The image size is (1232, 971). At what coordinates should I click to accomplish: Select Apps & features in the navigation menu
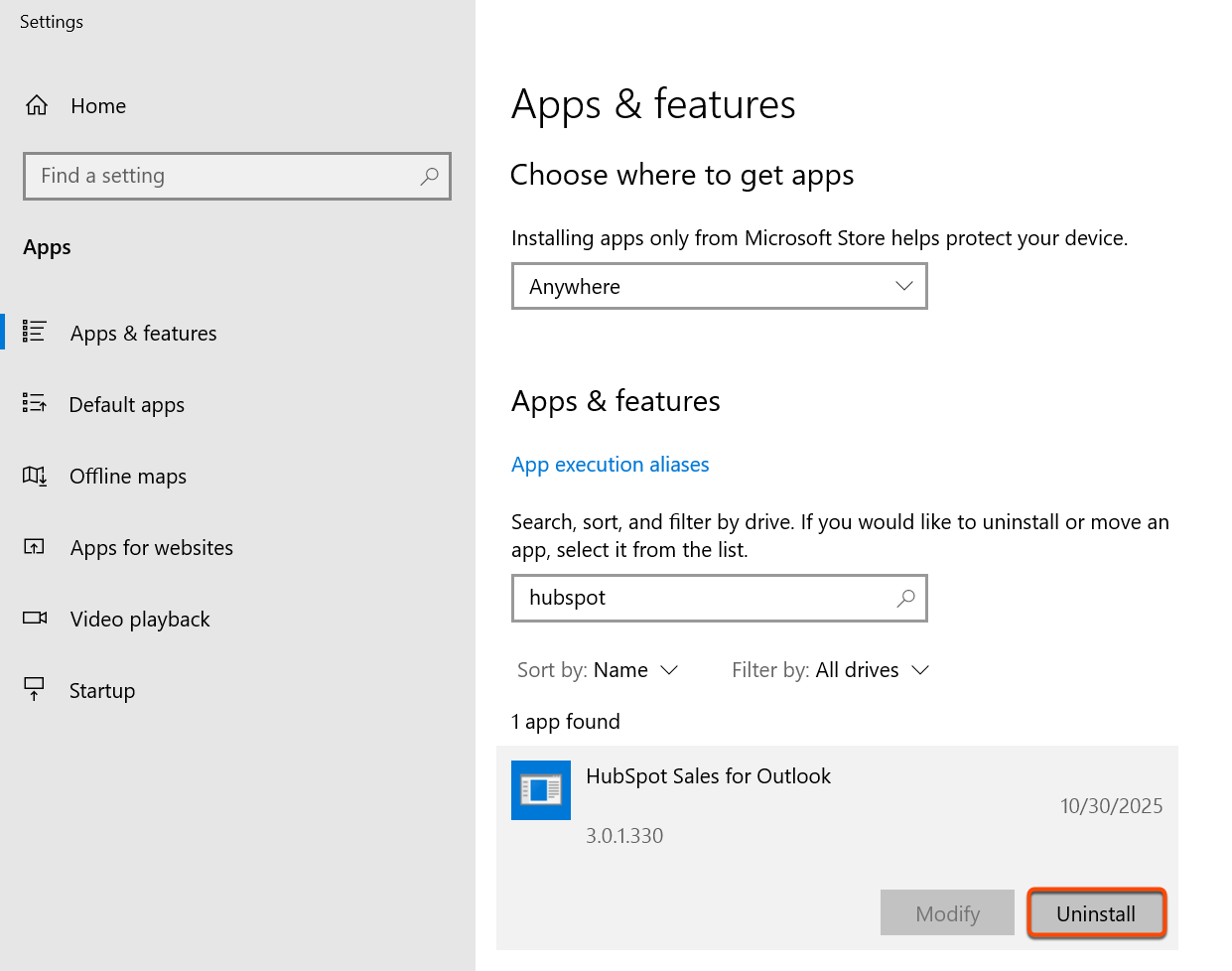pyautogui.click(x=143, y=333)
